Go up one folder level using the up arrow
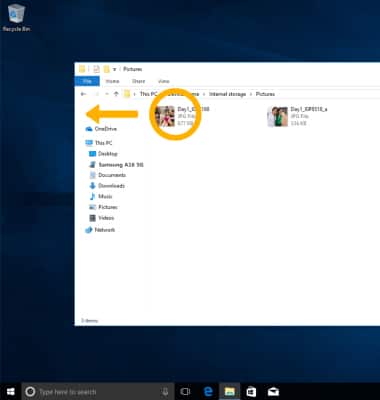 point(116,94)
